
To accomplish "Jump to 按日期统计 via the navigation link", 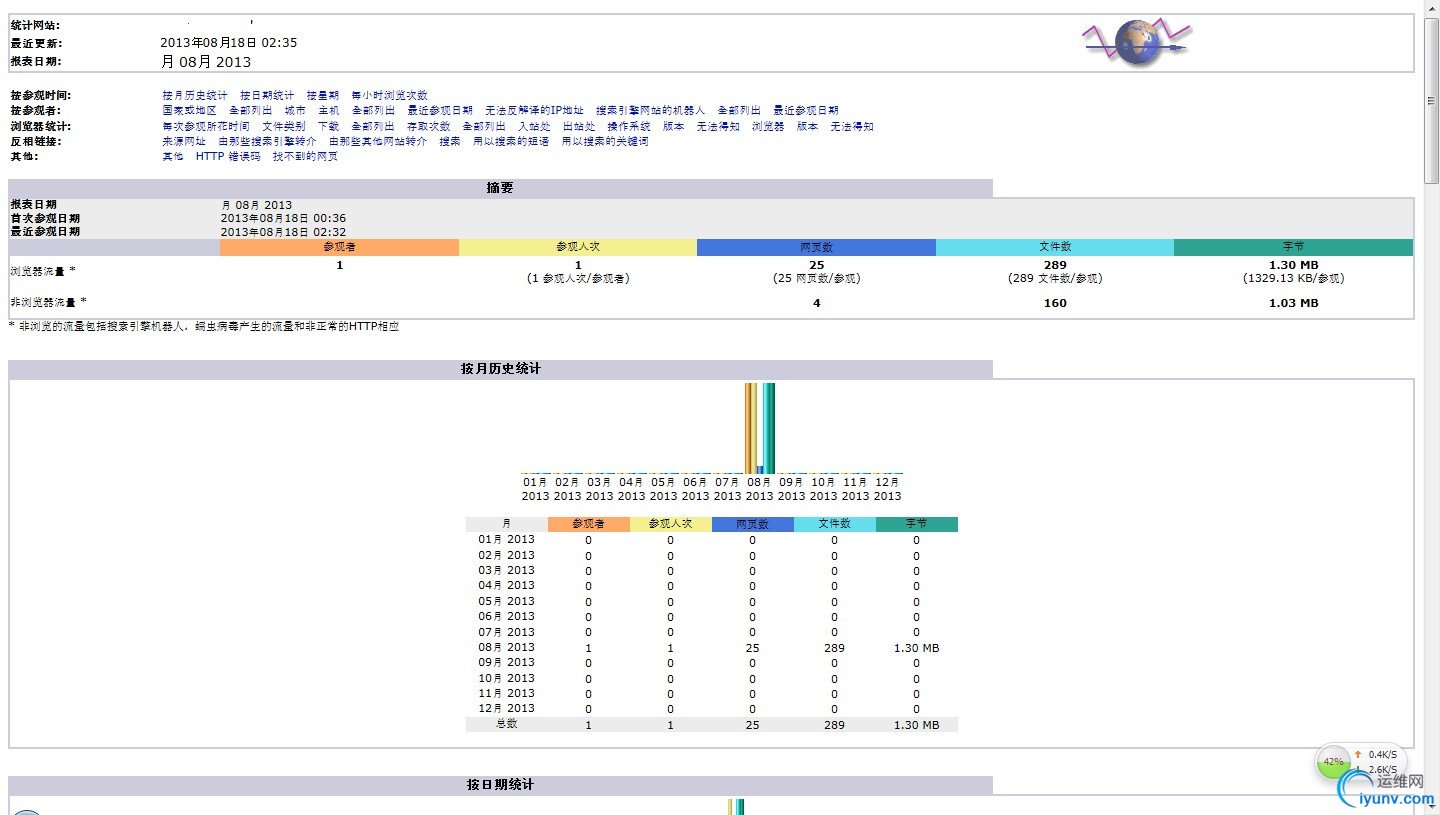I will point(267,96).
